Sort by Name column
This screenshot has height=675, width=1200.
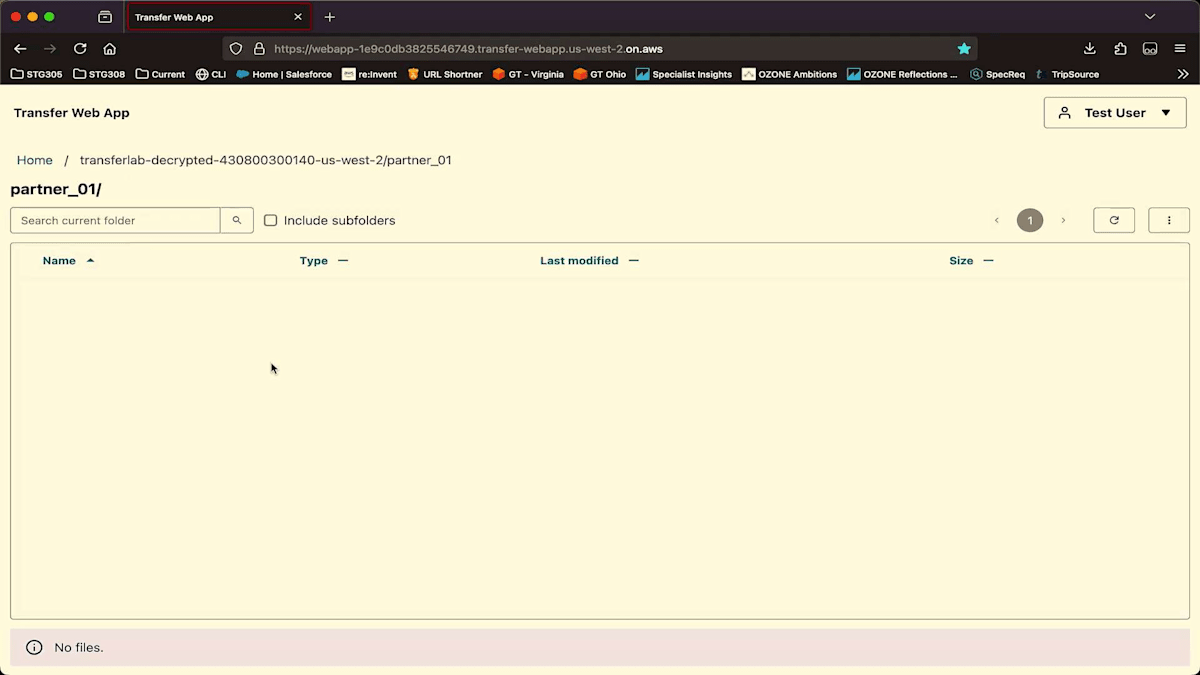[68, 260]
